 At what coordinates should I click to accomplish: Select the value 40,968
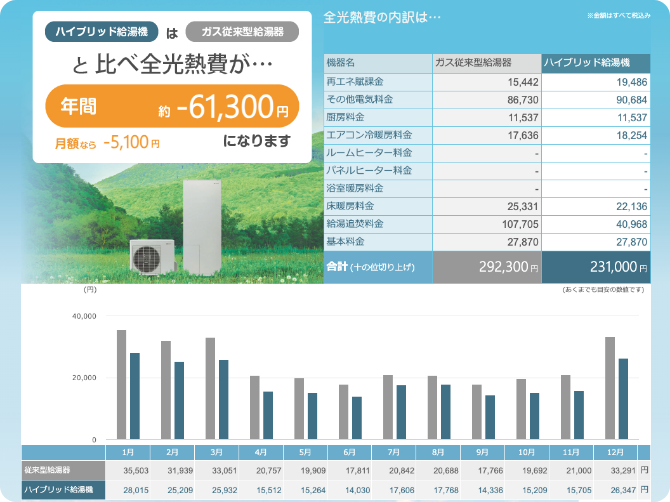point(632,224)
